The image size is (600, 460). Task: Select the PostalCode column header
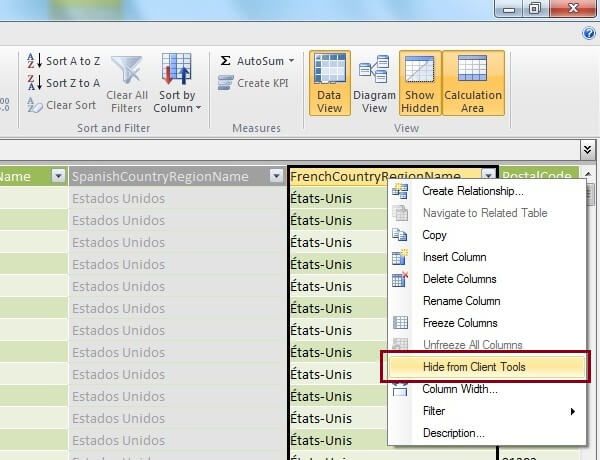[539, 173]
